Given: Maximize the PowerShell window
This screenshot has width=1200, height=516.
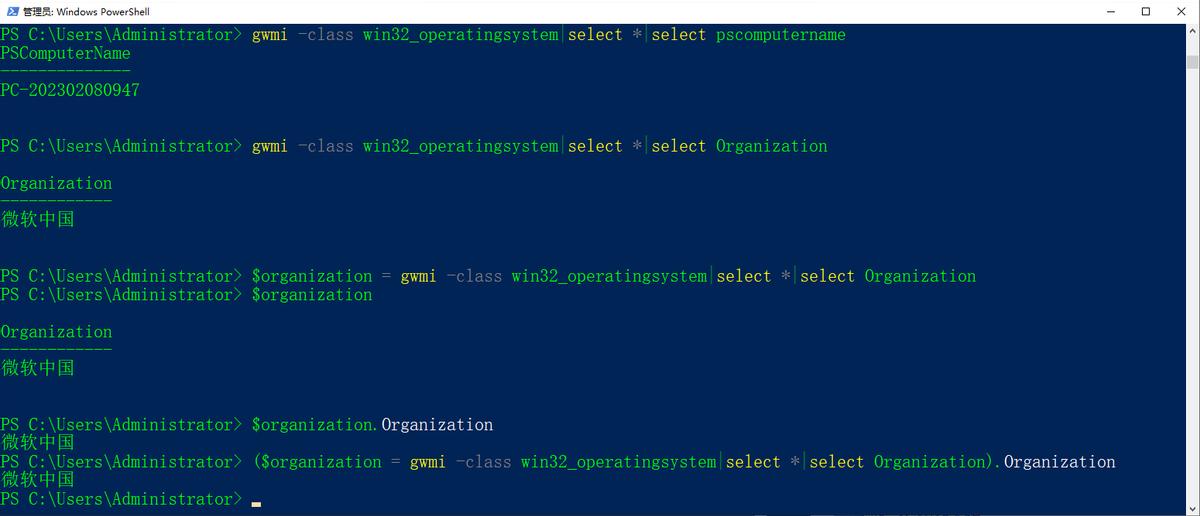Looking at the screenshot, I should point(1146,11).
